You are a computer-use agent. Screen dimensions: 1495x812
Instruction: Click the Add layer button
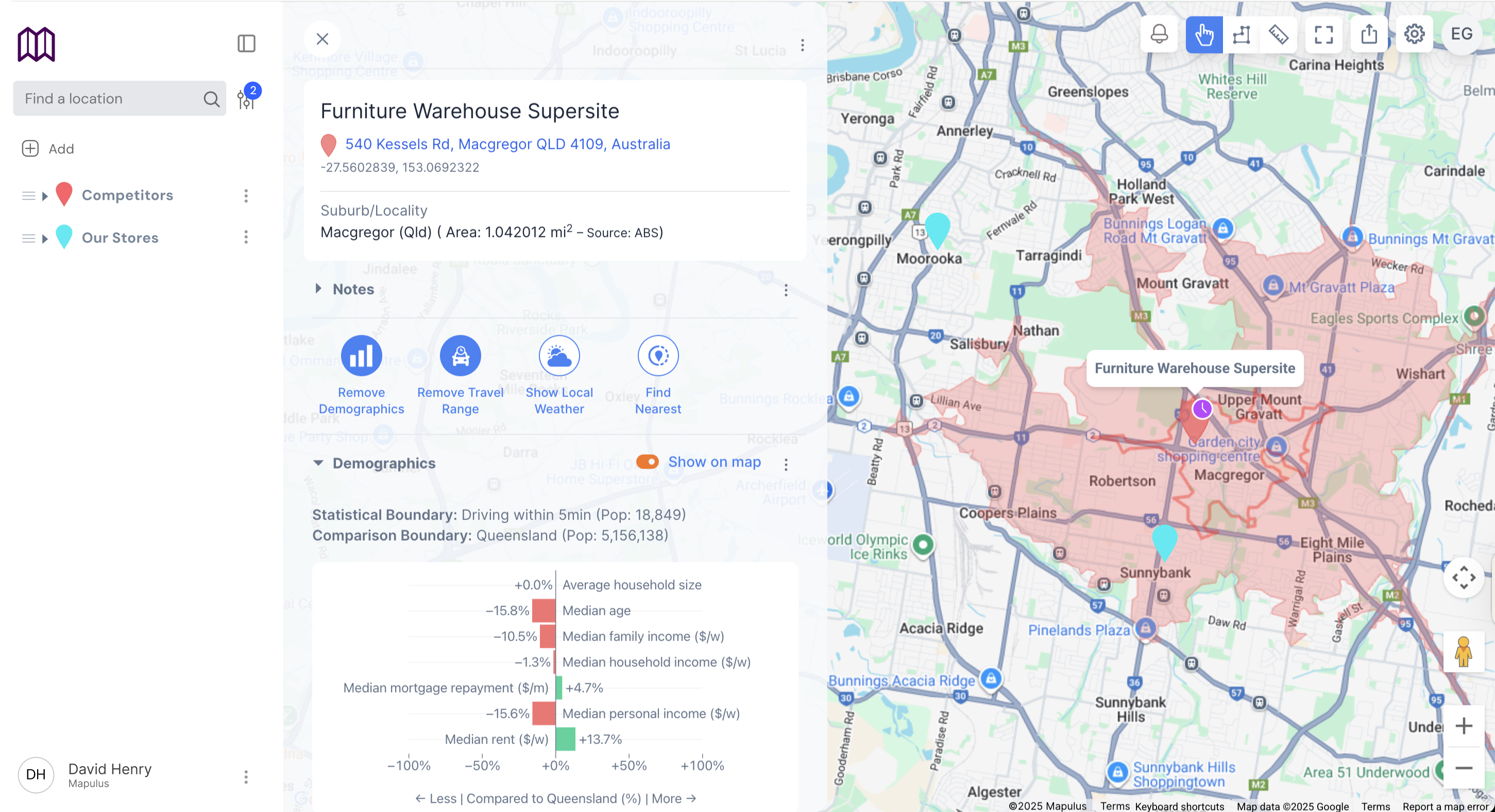(48, 148)
